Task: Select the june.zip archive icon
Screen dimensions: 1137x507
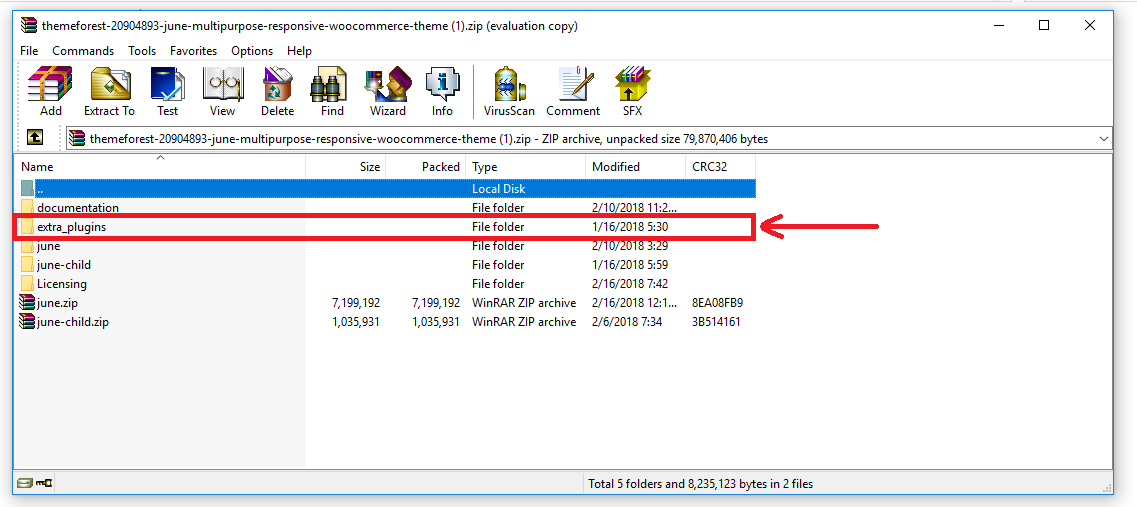Action: pyautogui.click(x=28, y=302)
